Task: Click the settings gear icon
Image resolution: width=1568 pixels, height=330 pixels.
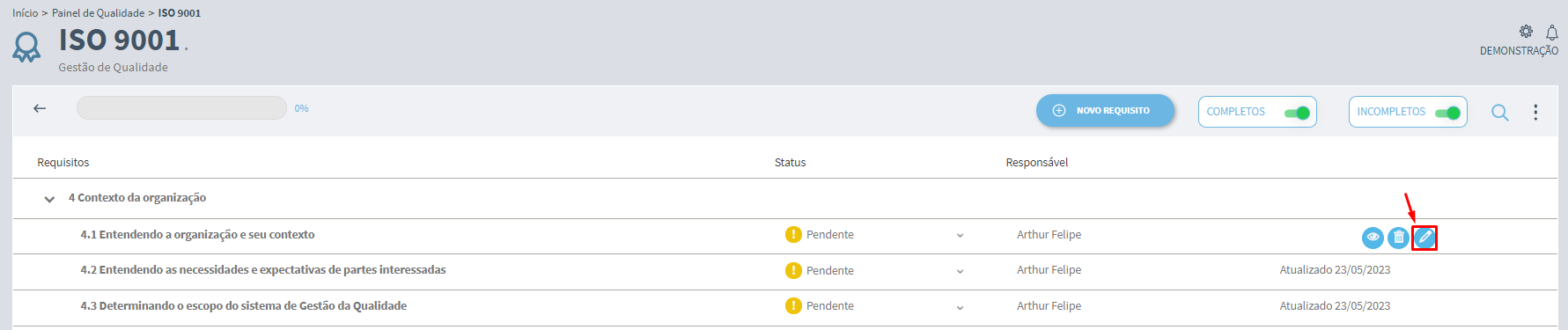Action: [1526, 32]
